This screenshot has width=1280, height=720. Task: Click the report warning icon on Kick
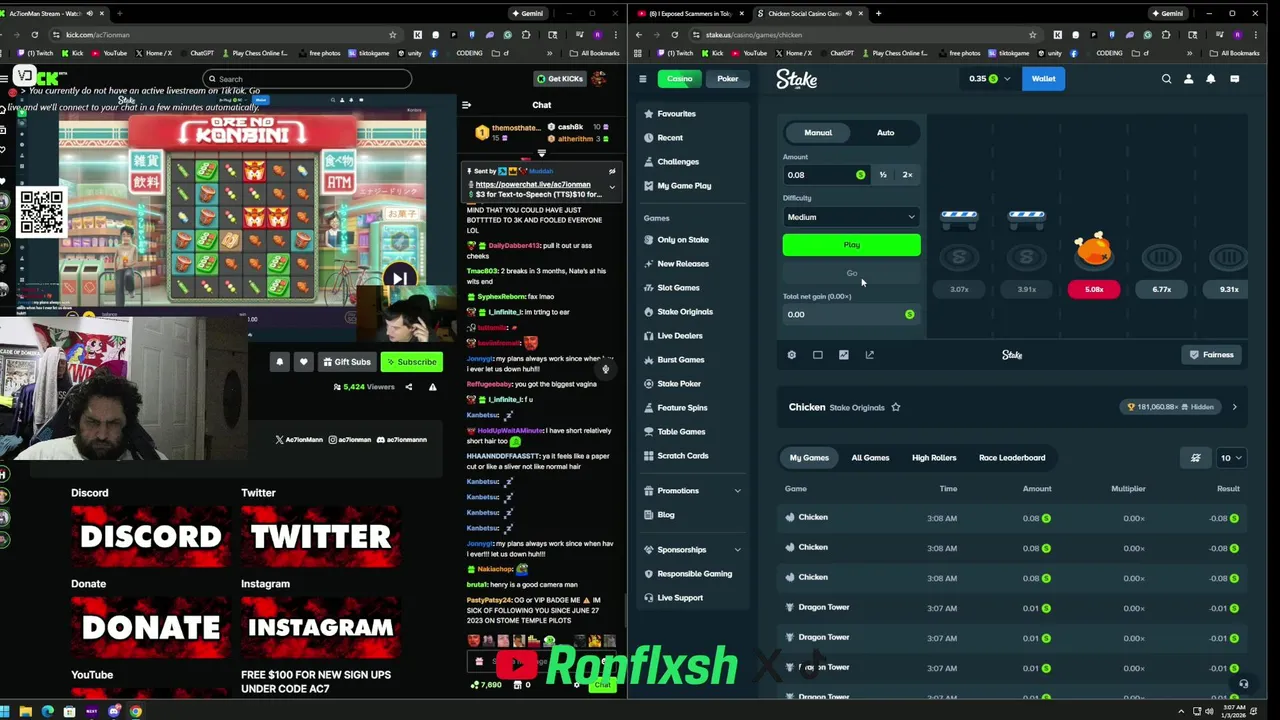432,387
